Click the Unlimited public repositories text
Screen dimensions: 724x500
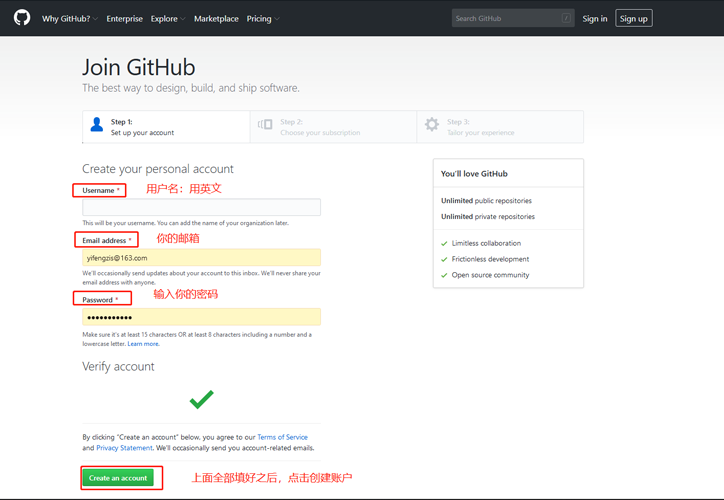click(x=486, y=201)
